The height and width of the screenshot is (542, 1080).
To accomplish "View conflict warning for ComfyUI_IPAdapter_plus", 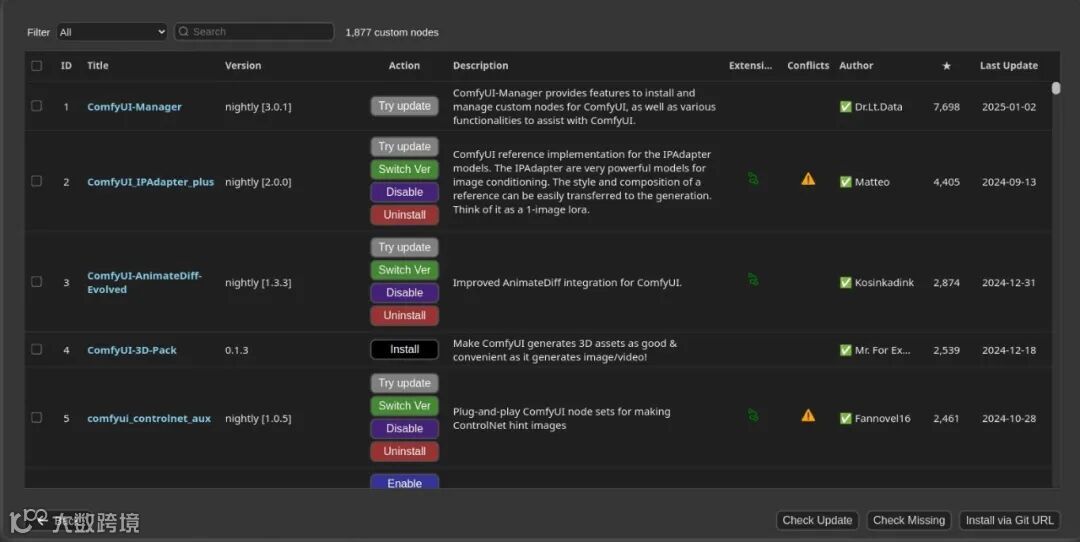I will click(808, 179).
